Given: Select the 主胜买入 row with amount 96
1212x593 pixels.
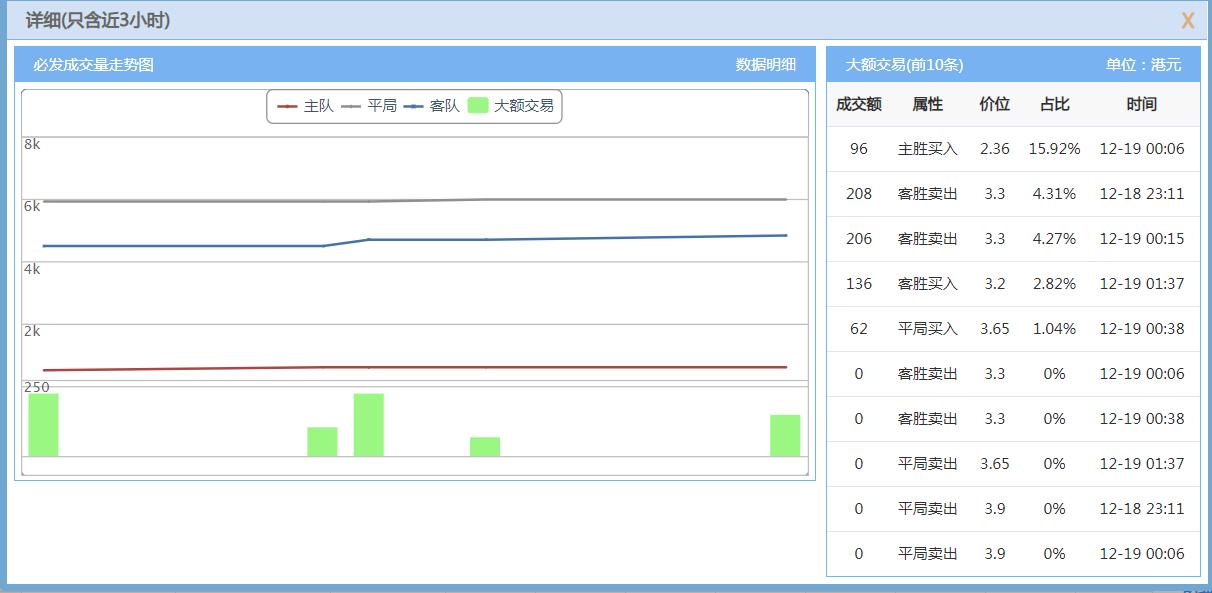Looking at the screenshot, I should (x=1011, y=148).
